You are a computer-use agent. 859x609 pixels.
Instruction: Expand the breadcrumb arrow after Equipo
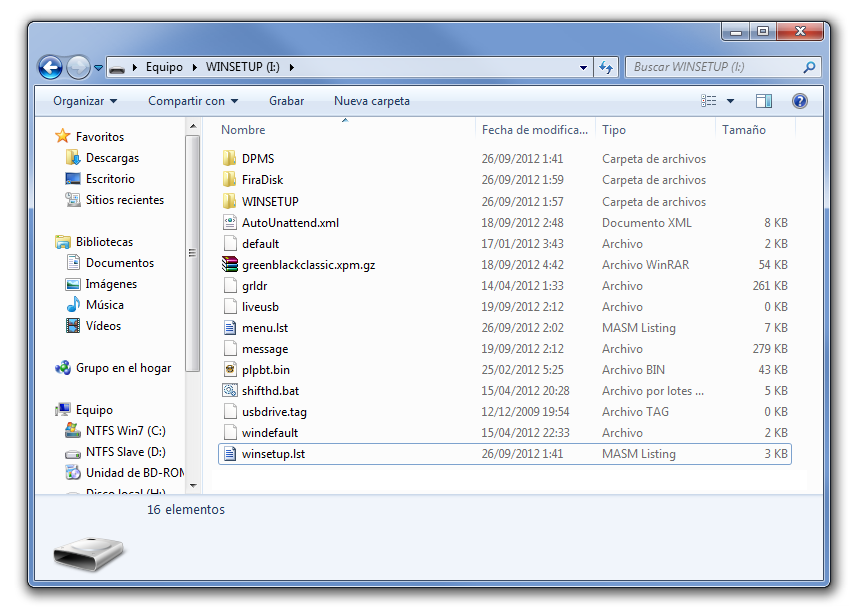[194, 67]
